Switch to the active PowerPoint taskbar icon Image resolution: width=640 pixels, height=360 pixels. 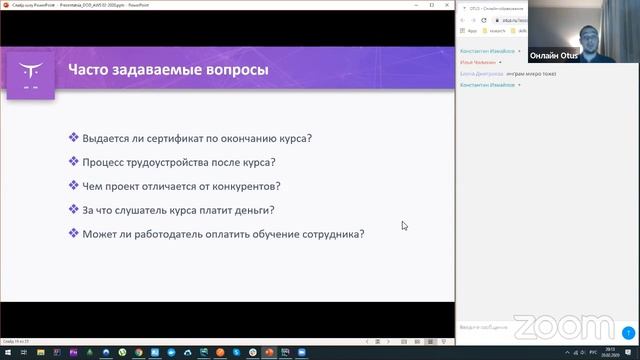(x=269, y=352)
